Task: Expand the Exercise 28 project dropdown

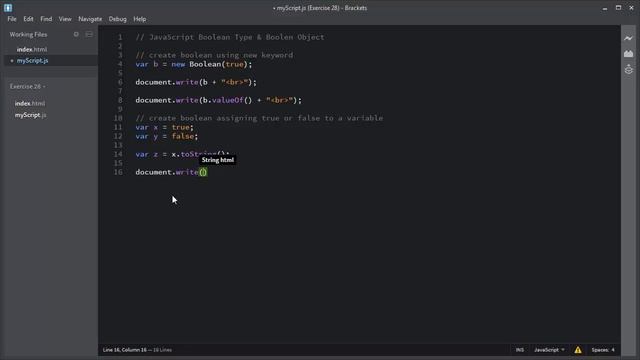Action: pos(27,87)
